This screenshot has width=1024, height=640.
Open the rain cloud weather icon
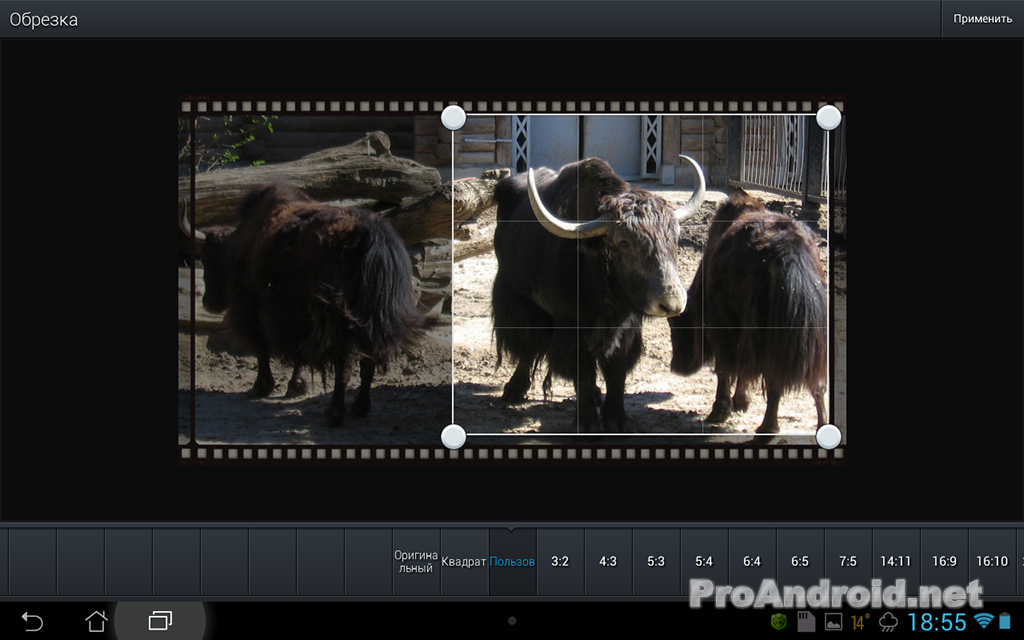click(x=888, y=622)
